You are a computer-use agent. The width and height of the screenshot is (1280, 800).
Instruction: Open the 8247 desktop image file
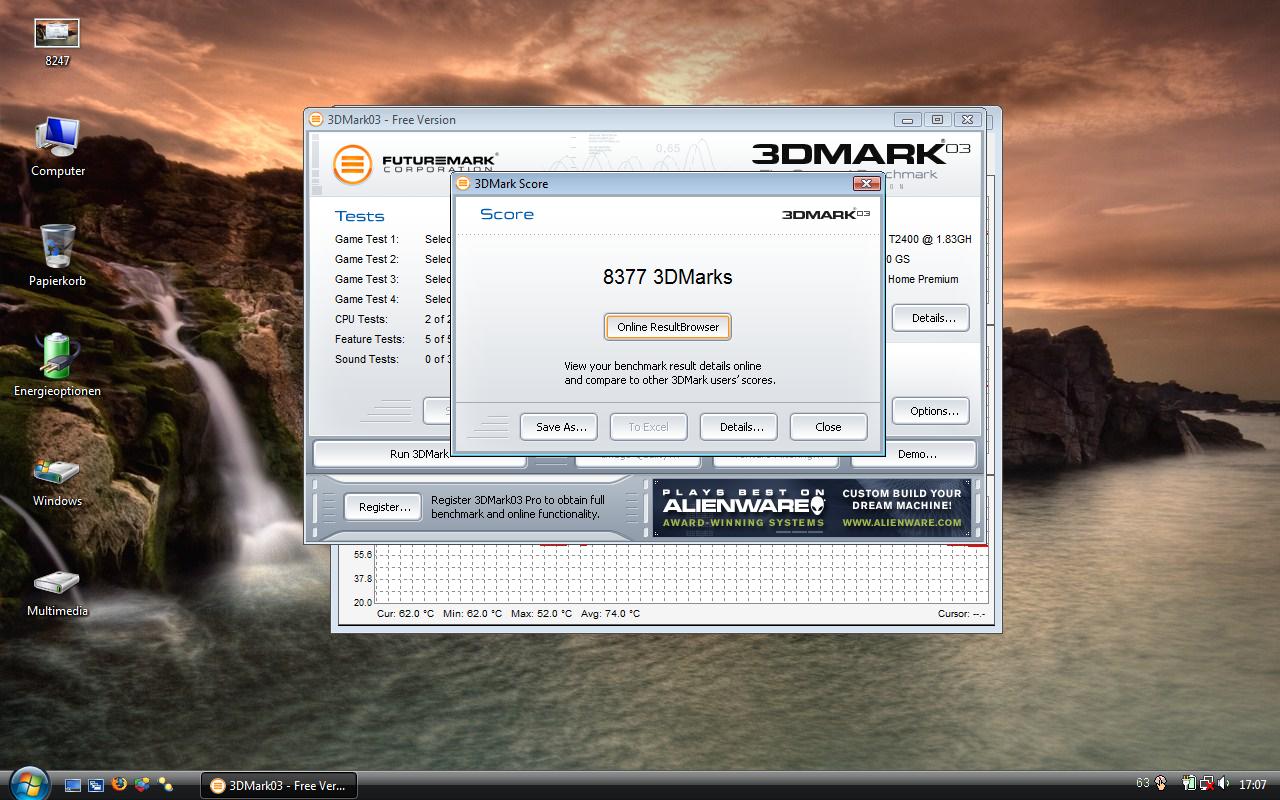(57, 43)
